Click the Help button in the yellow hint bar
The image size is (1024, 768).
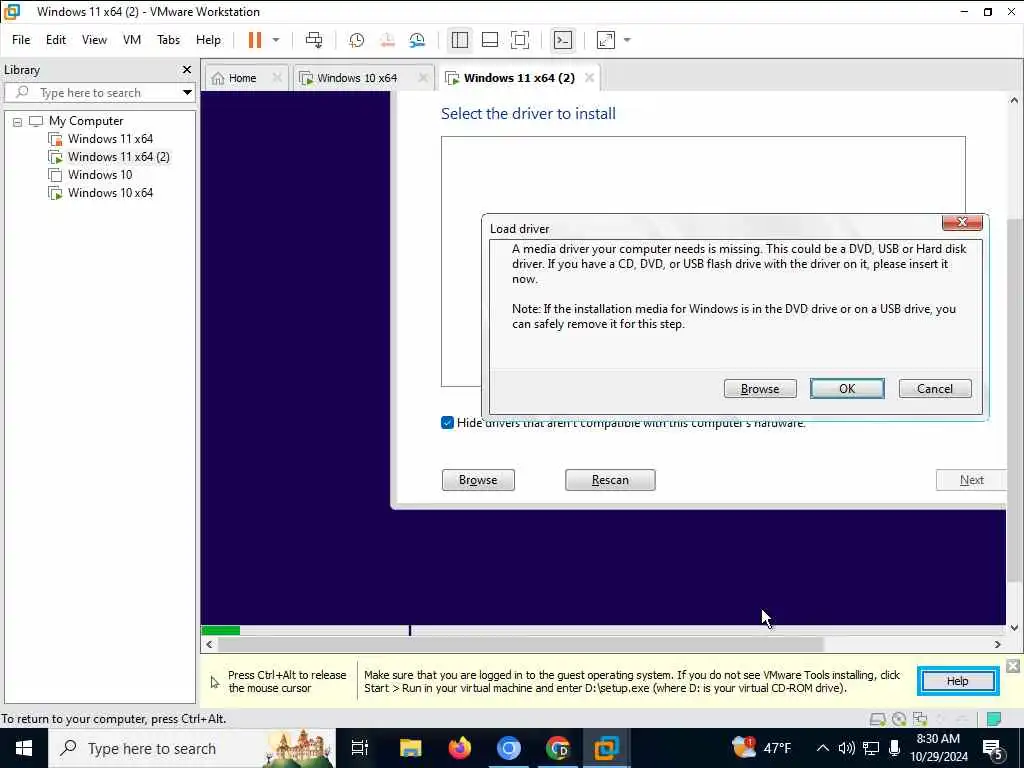957,681
